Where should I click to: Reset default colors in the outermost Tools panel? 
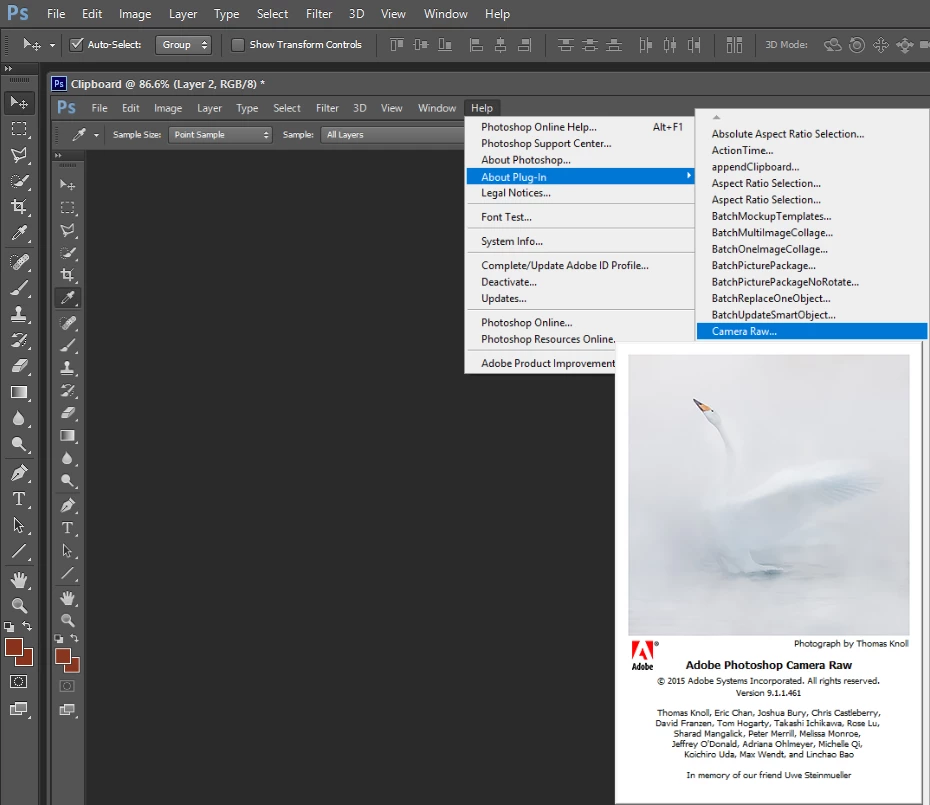(9, 626)
